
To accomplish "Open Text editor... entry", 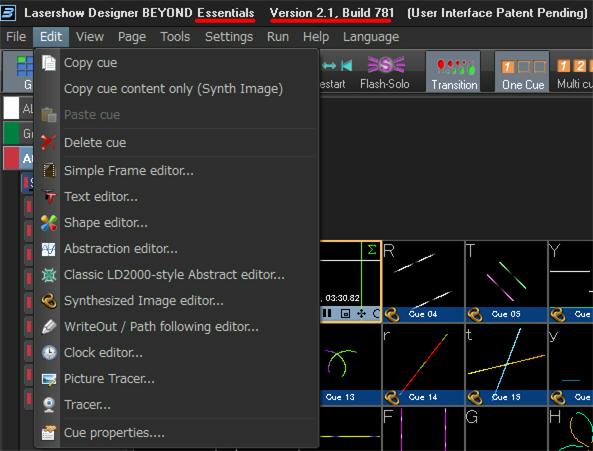I will [101, 197].
